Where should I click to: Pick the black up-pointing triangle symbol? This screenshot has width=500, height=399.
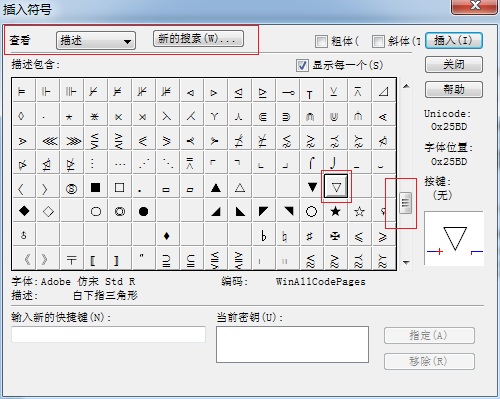216,188
